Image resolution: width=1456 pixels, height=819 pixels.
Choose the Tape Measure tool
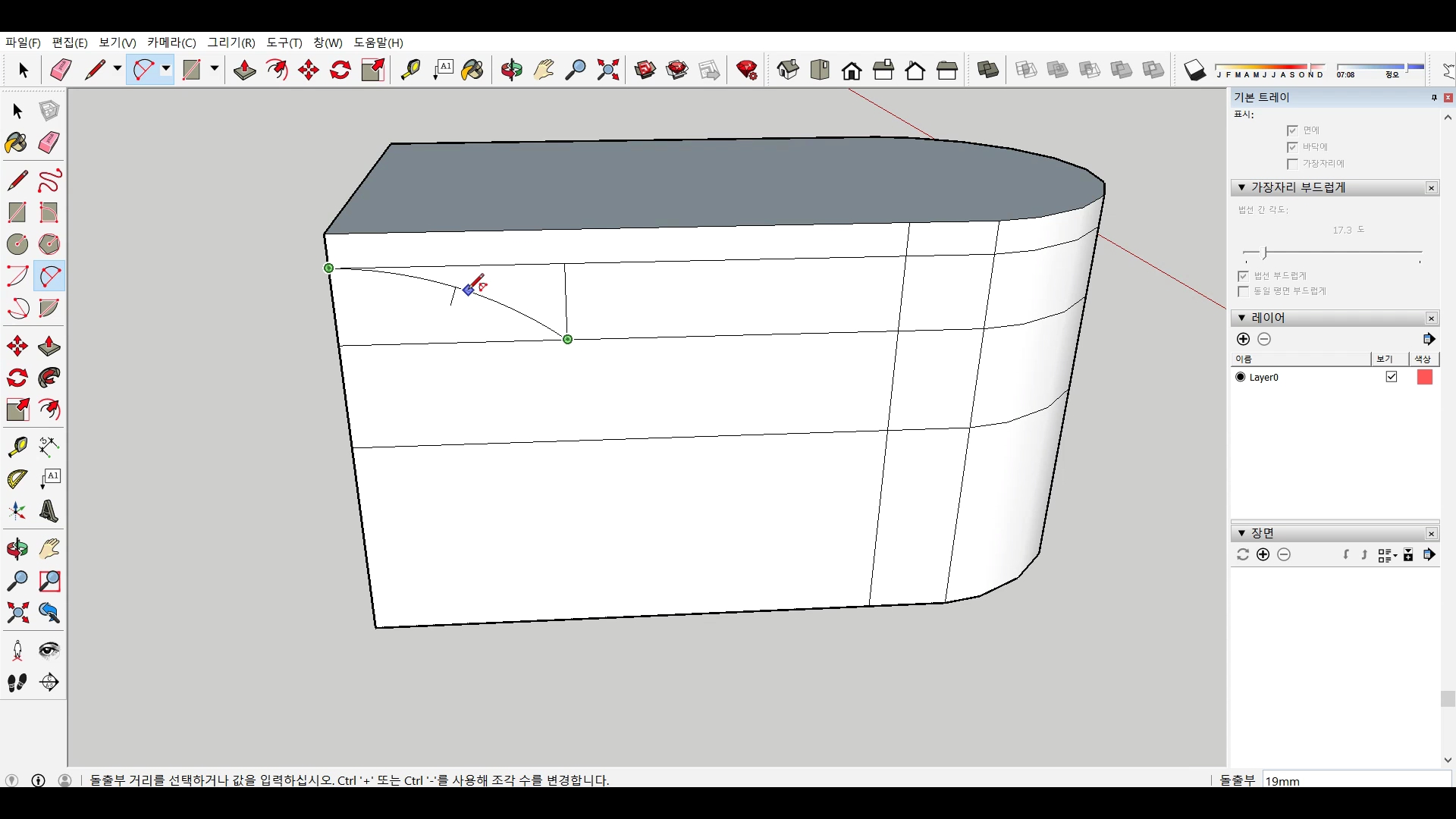tap(17, 447)
